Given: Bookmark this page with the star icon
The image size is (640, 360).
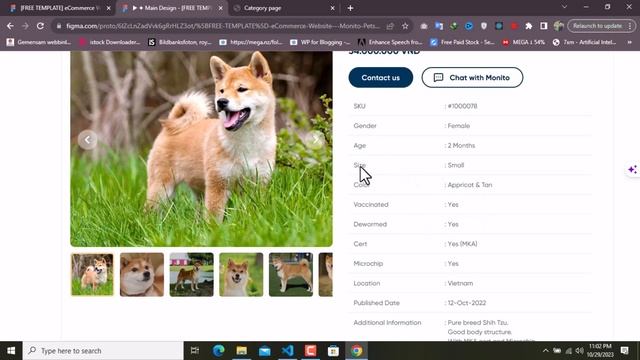Looking at the screenshot, I should click(405, 26).
